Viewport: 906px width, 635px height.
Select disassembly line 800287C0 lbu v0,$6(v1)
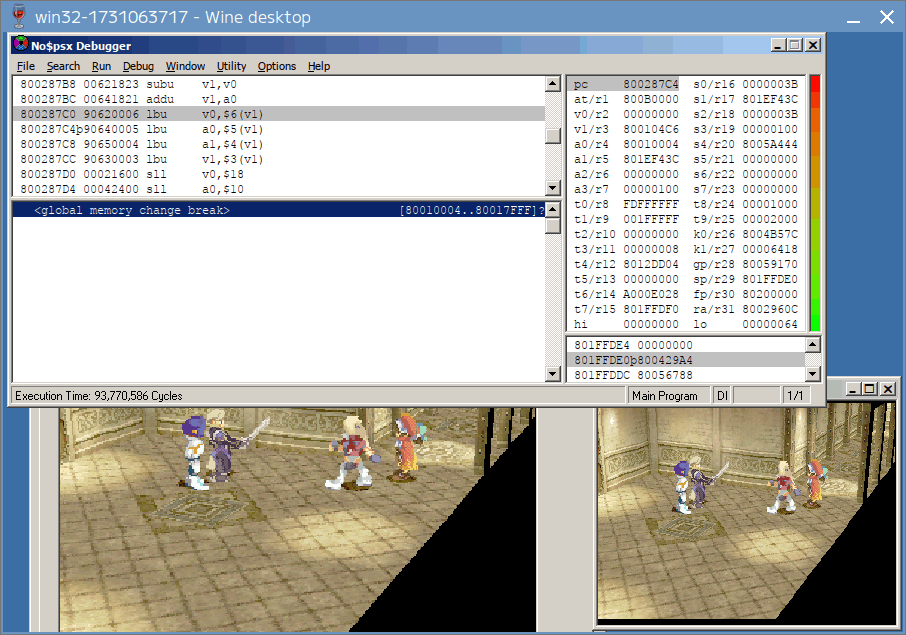(x=279, y=114)
